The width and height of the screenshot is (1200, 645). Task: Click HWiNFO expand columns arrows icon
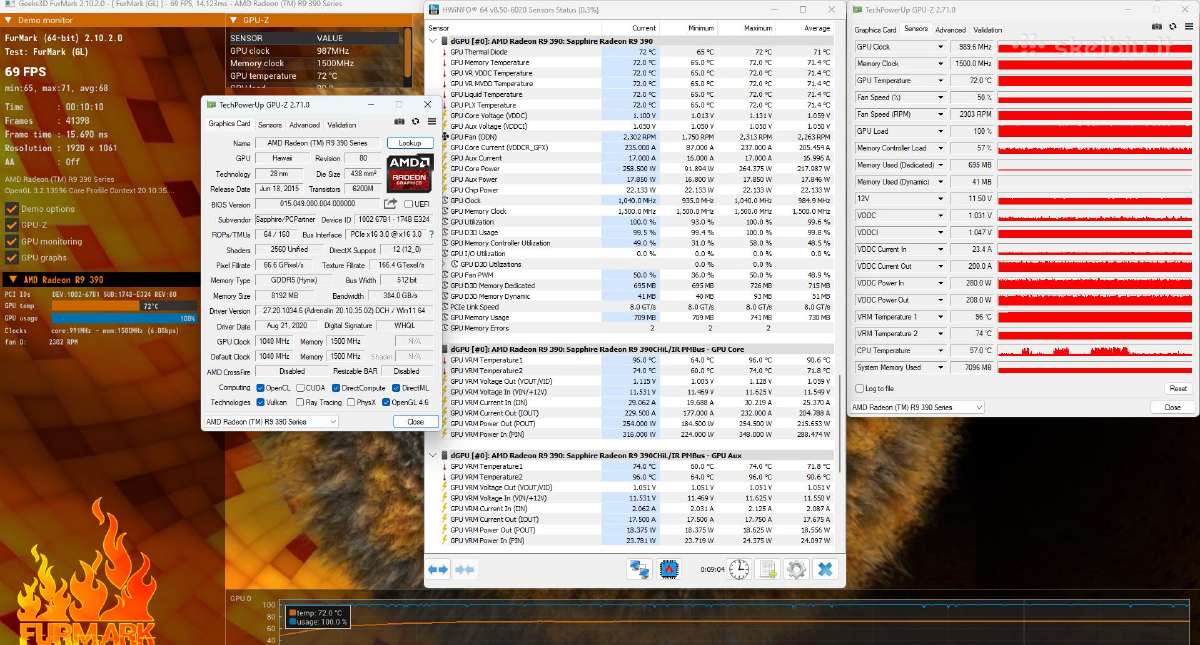pos(438,569)
